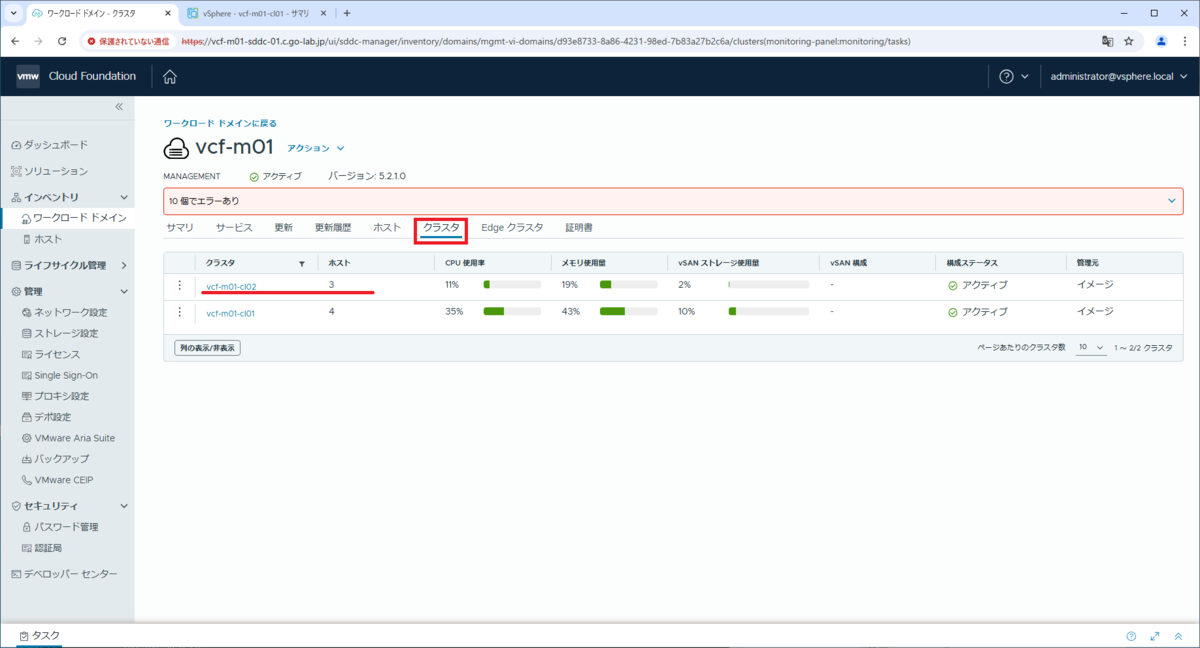The height and width of the screenshot is (648, 1200).
Task: Click CPU usage bar for vcf-m01-cl01
Action: coord(512,312)
